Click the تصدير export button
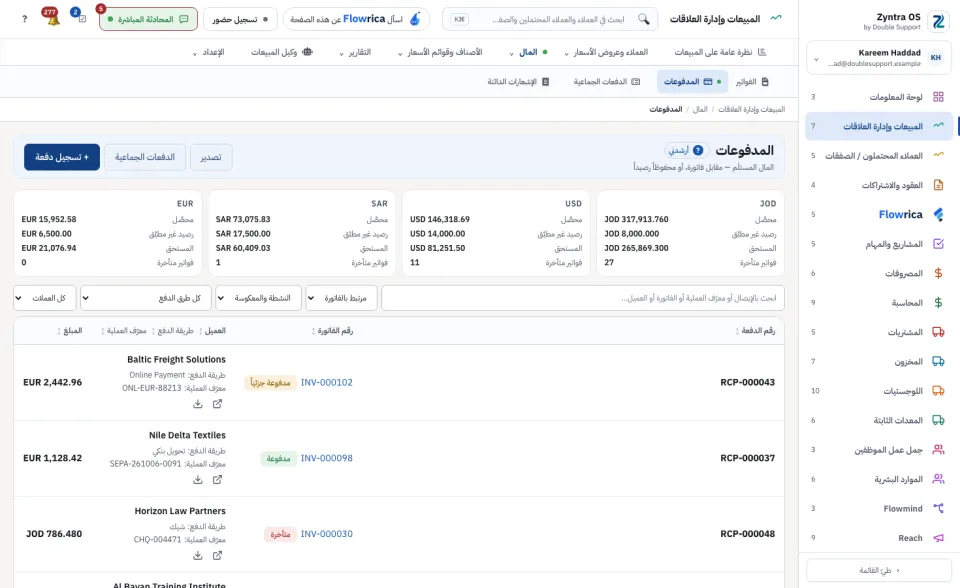The height and width of the screenshot is (588, 960). pyautogui.click(x=211, y=157)
